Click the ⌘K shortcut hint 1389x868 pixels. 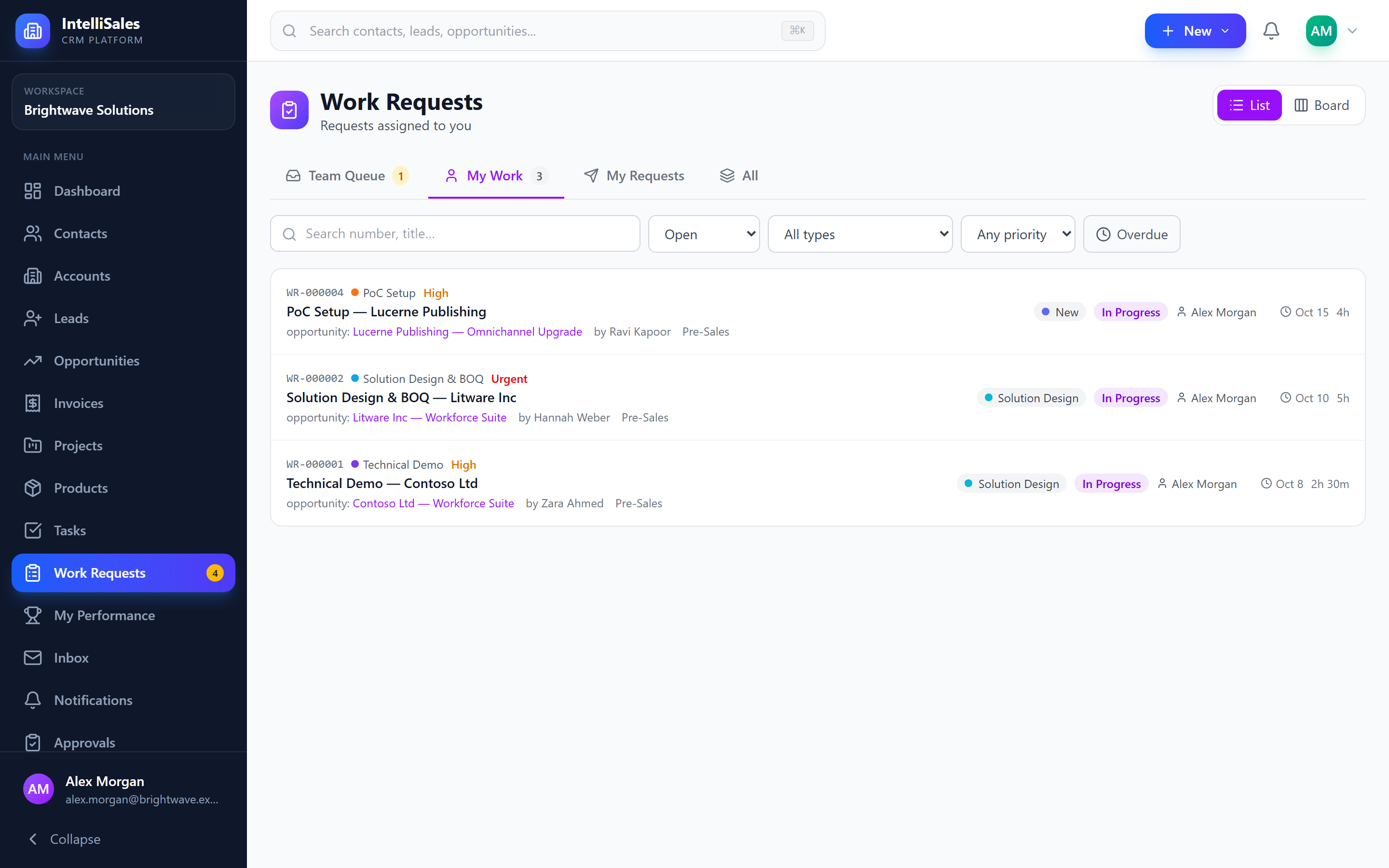click(x=797, y=30)
